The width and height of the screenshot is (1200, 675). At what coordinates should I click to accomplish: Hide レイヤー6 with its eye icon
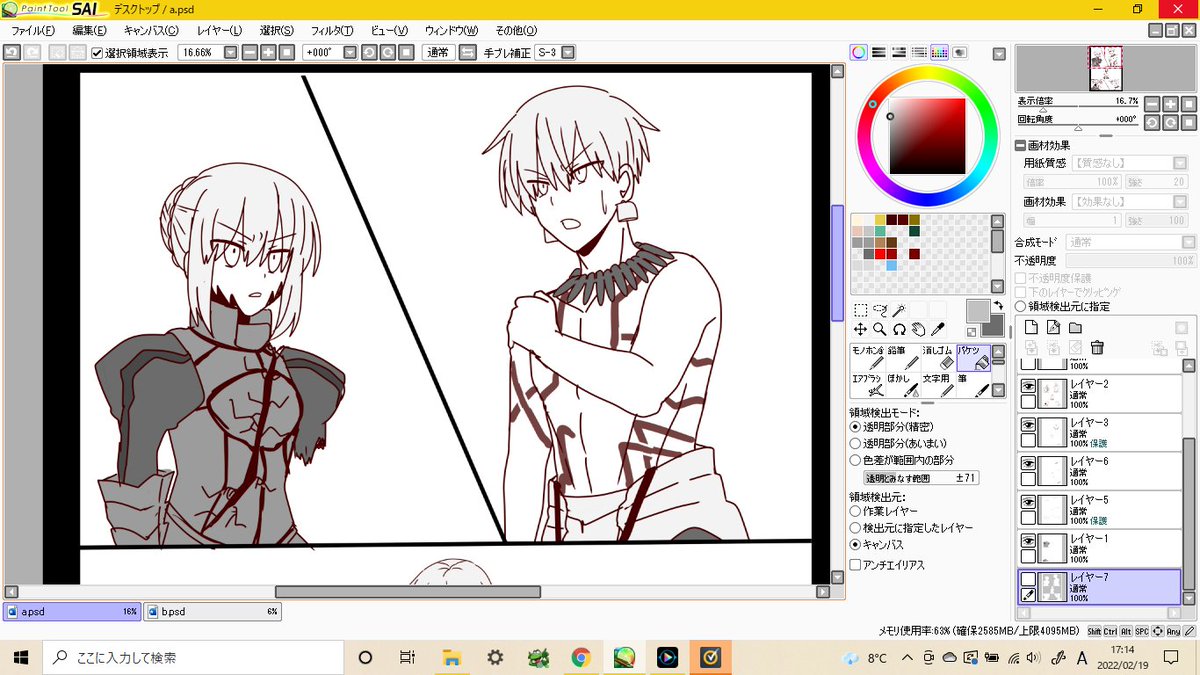pos(1027,462)
